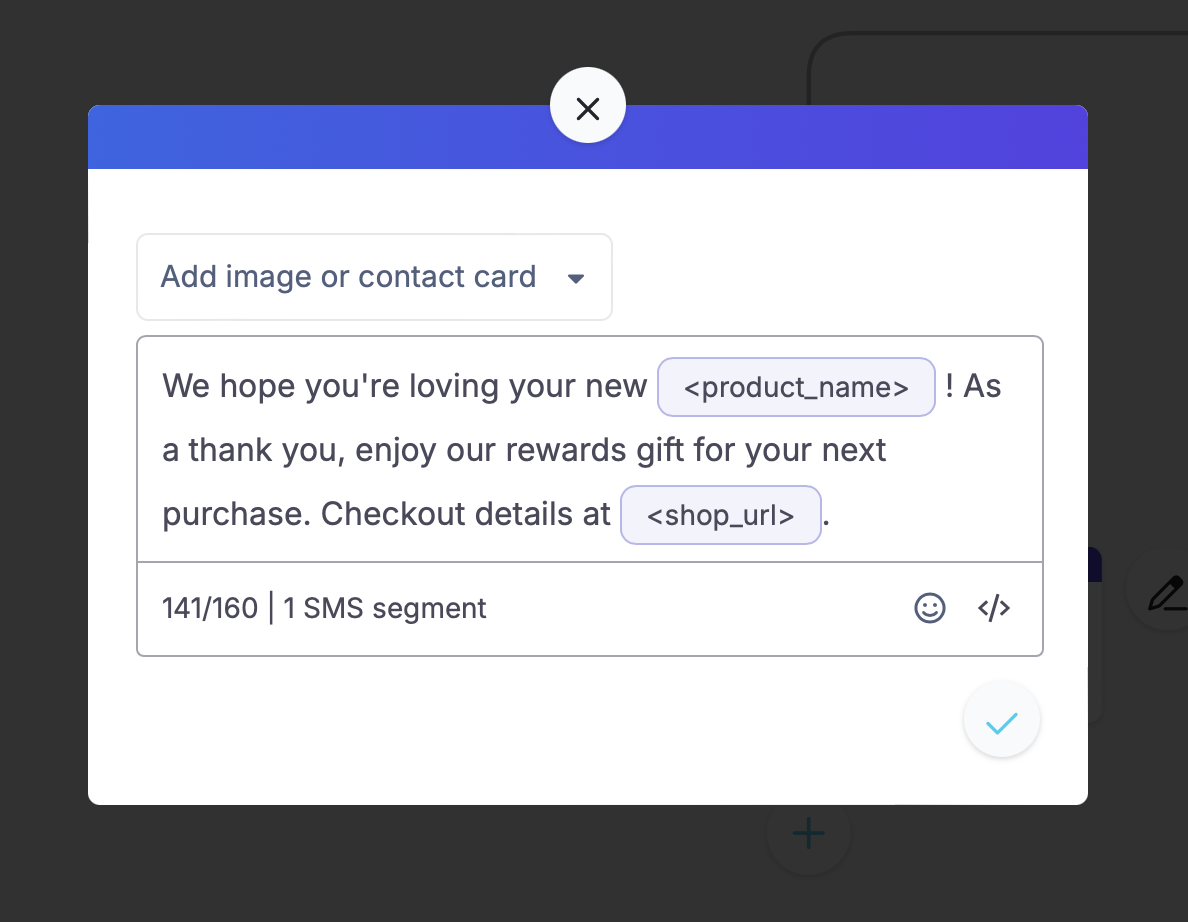Select the <product_name> variable tag

coord(796,387)
